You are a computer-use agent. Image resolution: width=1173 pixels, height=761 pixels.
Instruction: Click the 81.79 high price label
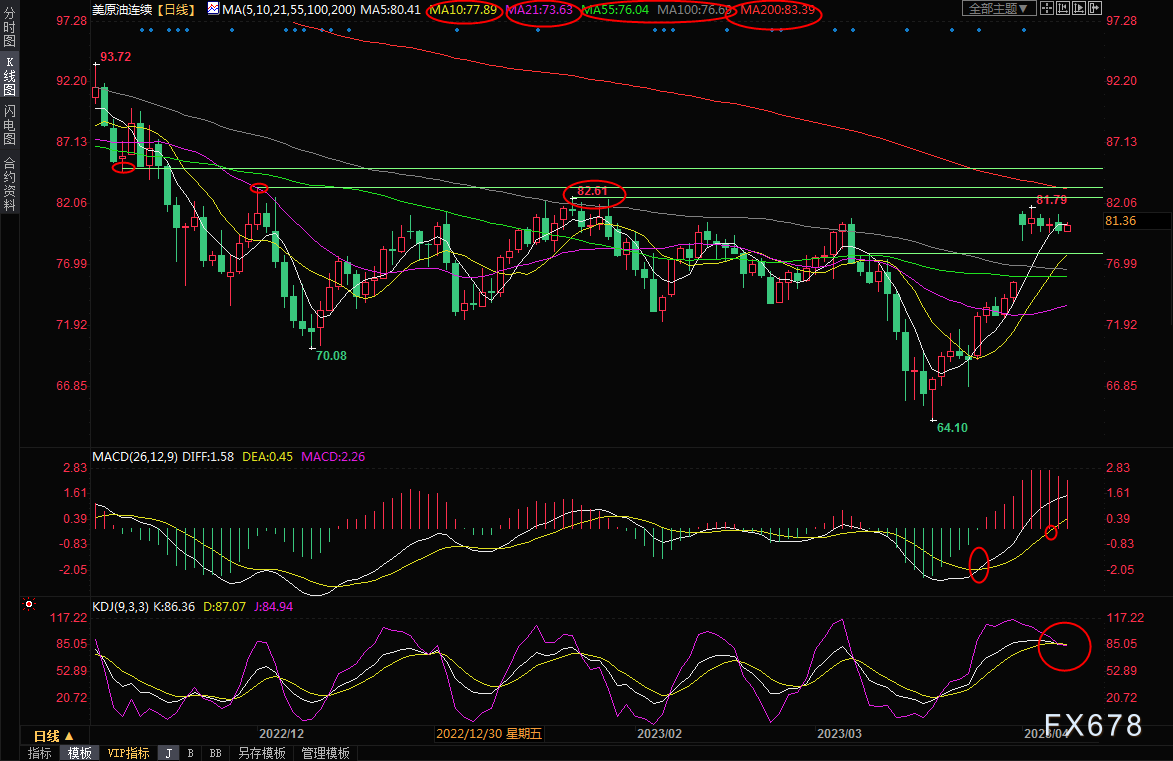(1052, 200)
